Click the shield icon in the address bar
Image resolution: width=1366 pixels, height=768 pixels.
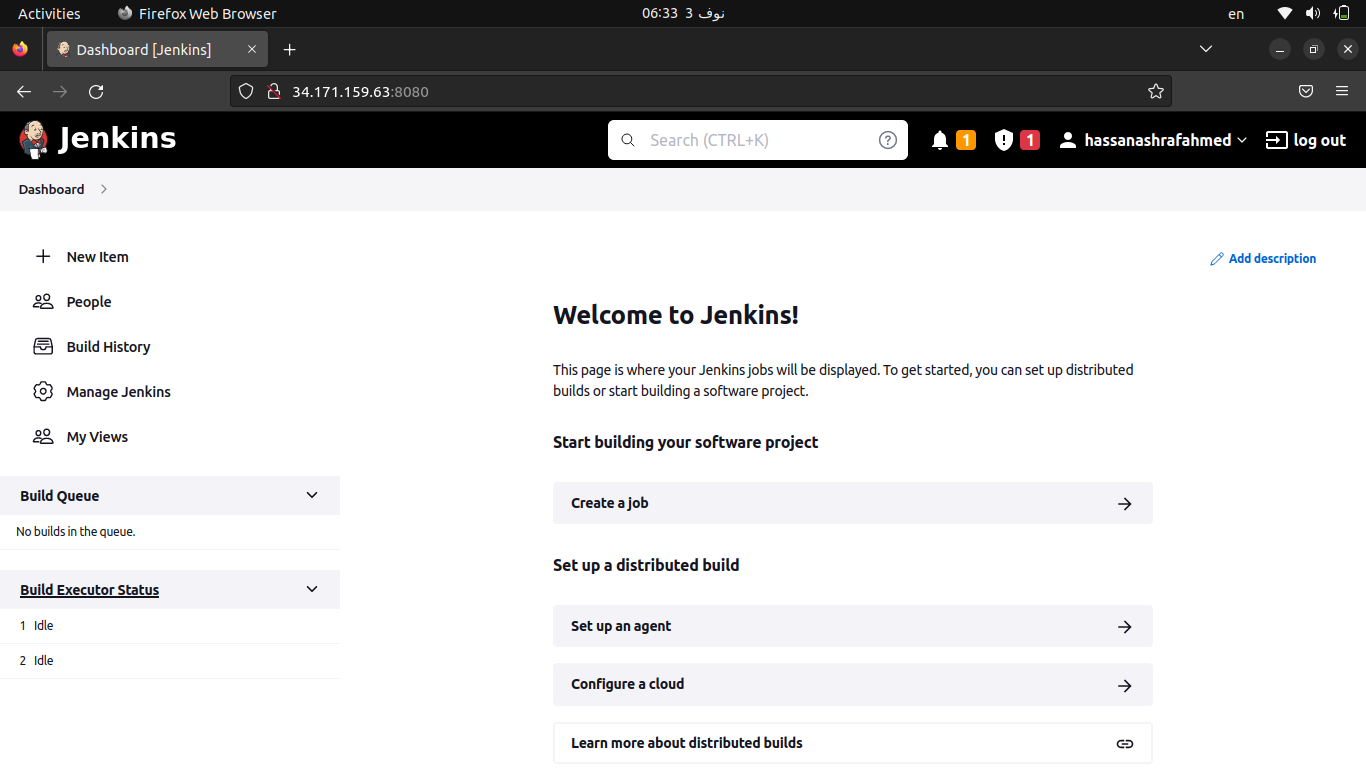pos(246,91)
